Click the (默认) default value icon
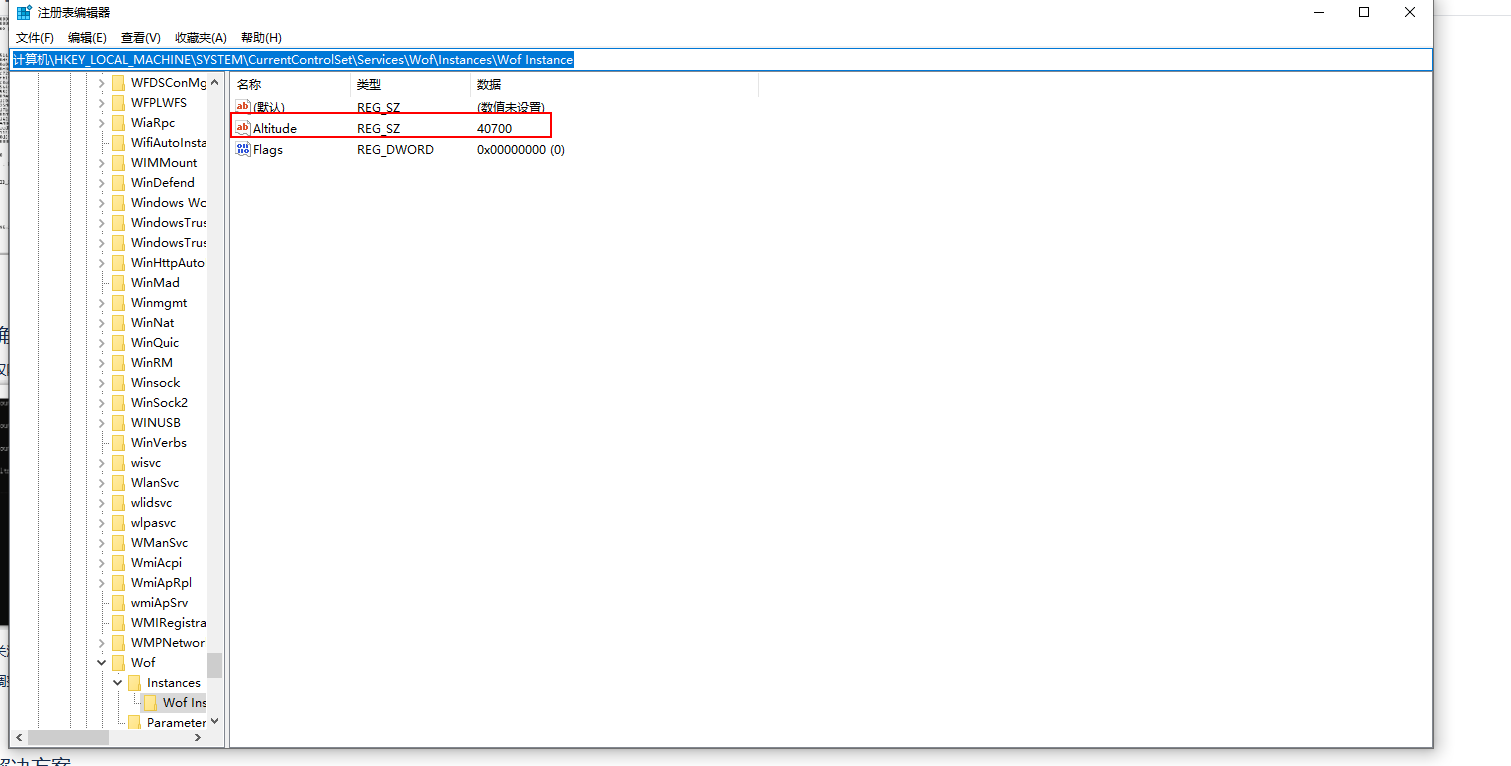This screenshot has width=1511, height=766. coord(242,107)
